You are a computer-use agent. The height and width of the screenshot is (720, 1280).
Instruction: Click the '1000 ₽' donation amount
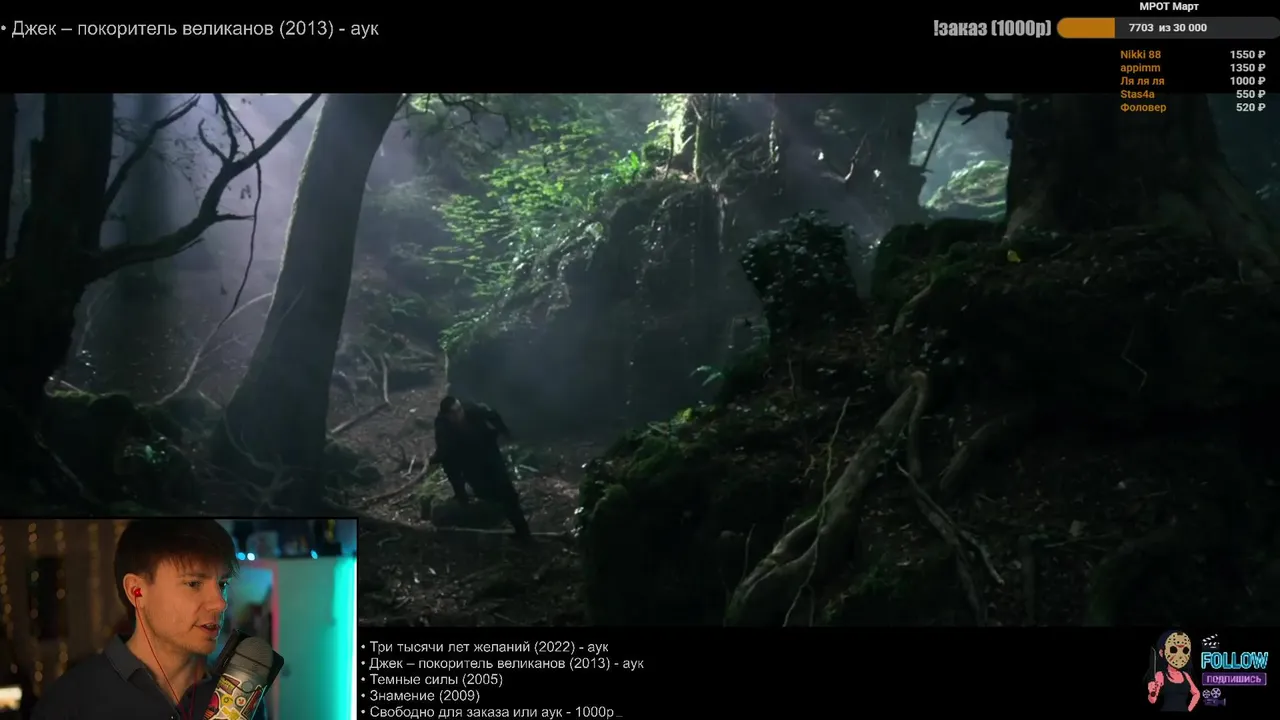(1247, 81)
